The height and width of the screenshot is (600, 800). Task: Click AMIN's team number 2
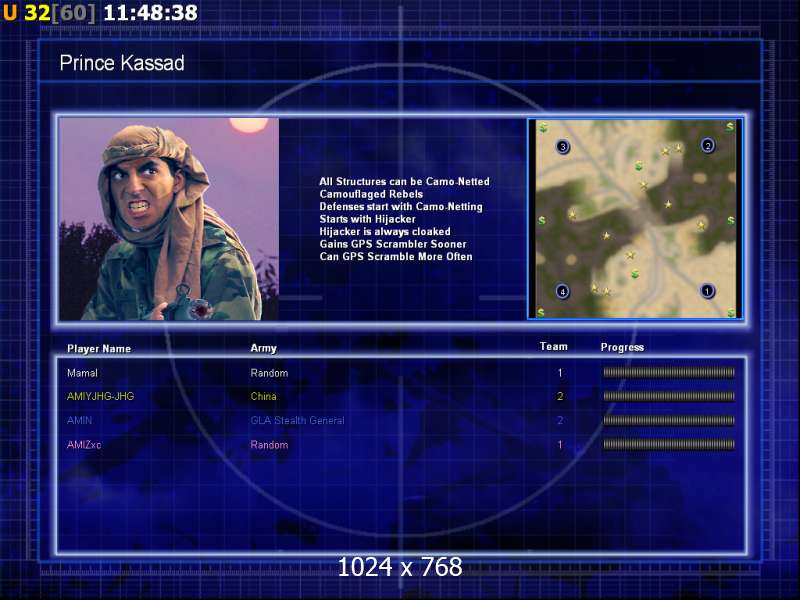(x=560, y=420)
